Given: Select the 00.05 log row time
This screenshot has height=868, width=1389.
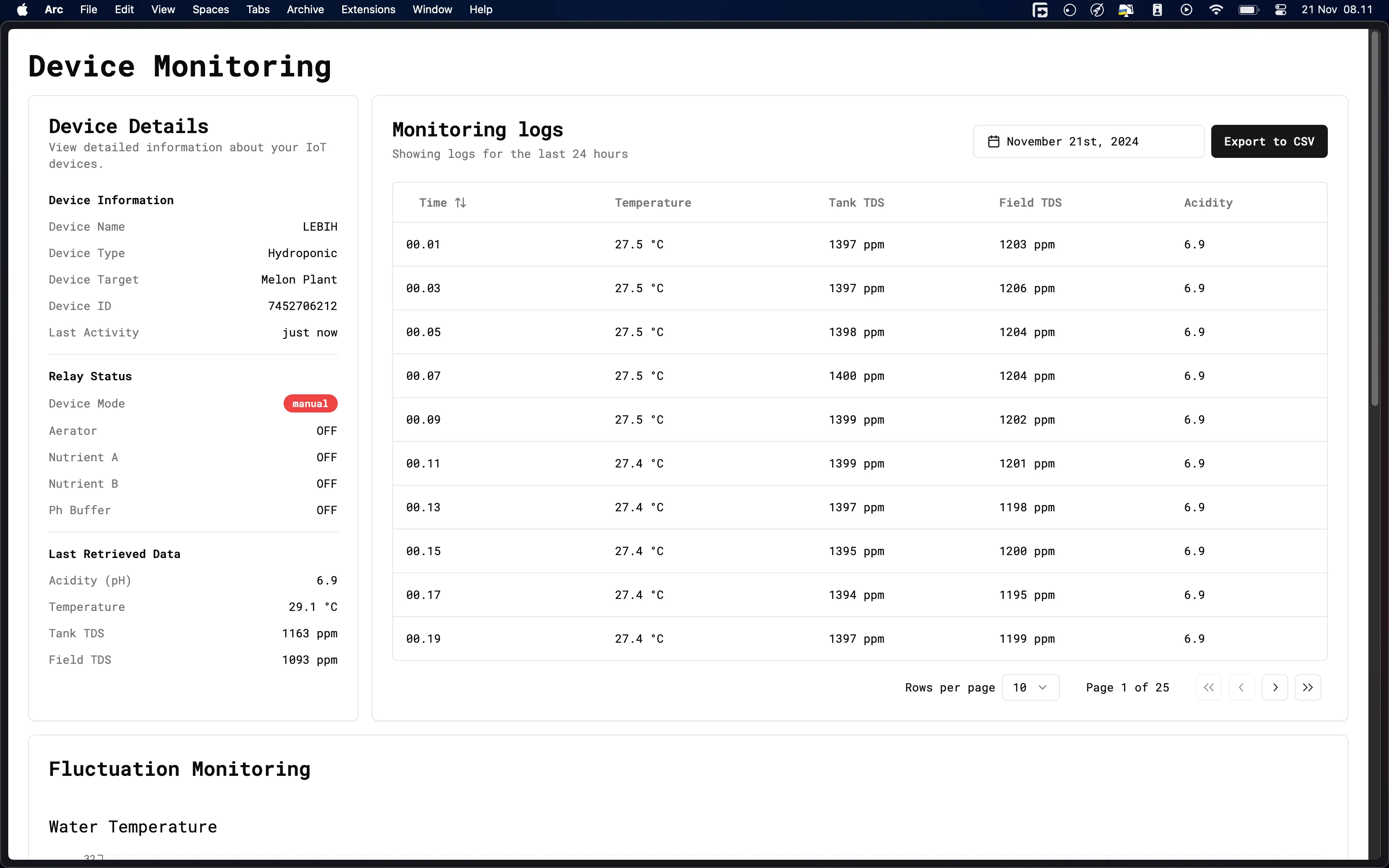Looking at the screenshot, I should pos(423,332).
